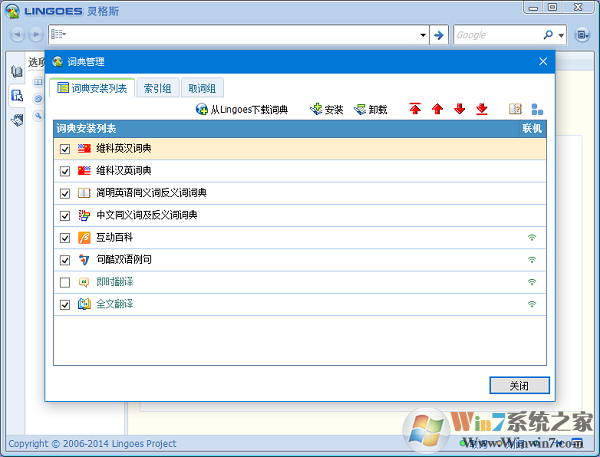The height and width of the screenshot is (457, 600).
Task: Click the online wifi icon for 即时翻译
Action: [532, 282]
